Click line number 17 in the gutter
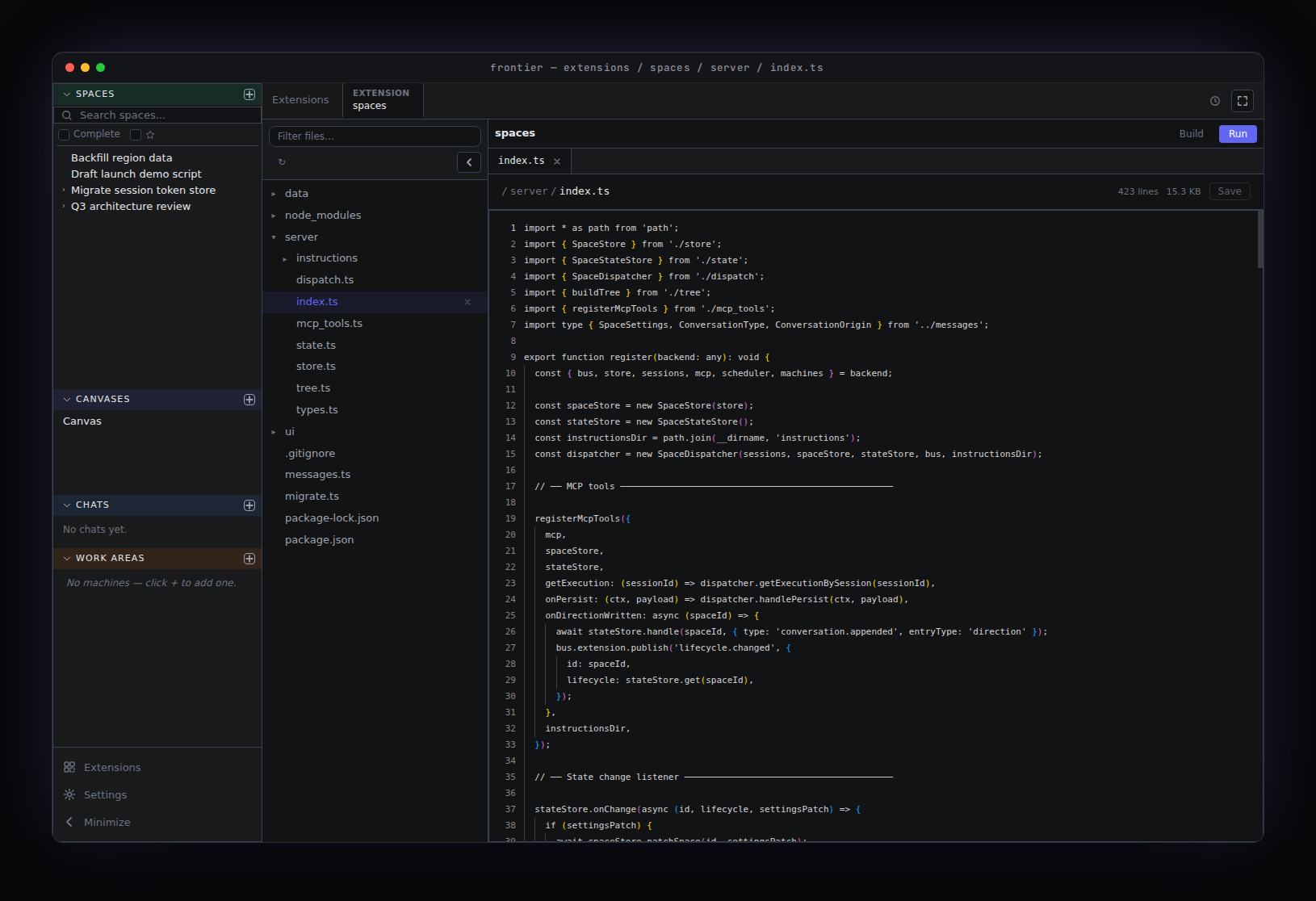 (x=510, y=486)
